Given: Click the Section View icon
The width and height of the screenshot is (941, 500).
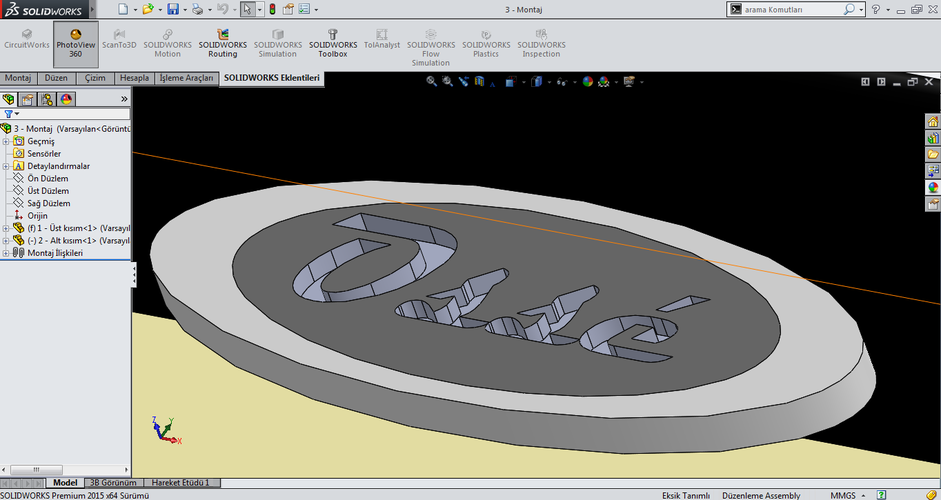Looking at the screenshot, I should click(x=480, y=81).
